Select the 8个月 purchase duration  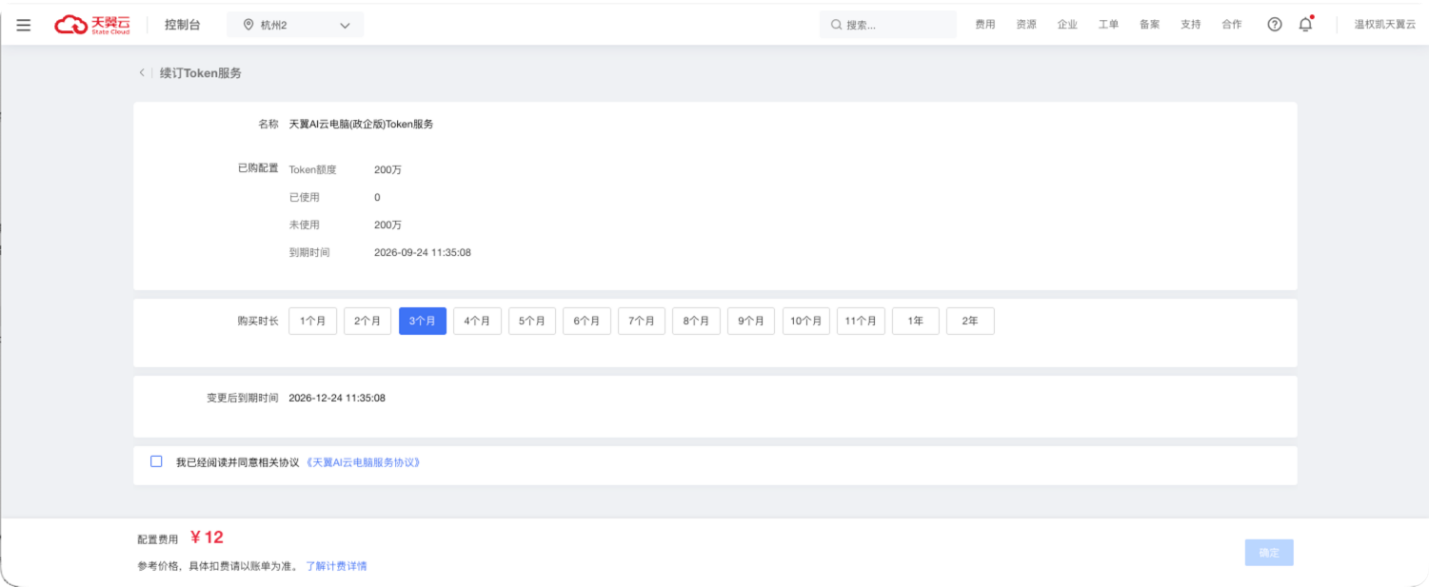coord(696,321)
